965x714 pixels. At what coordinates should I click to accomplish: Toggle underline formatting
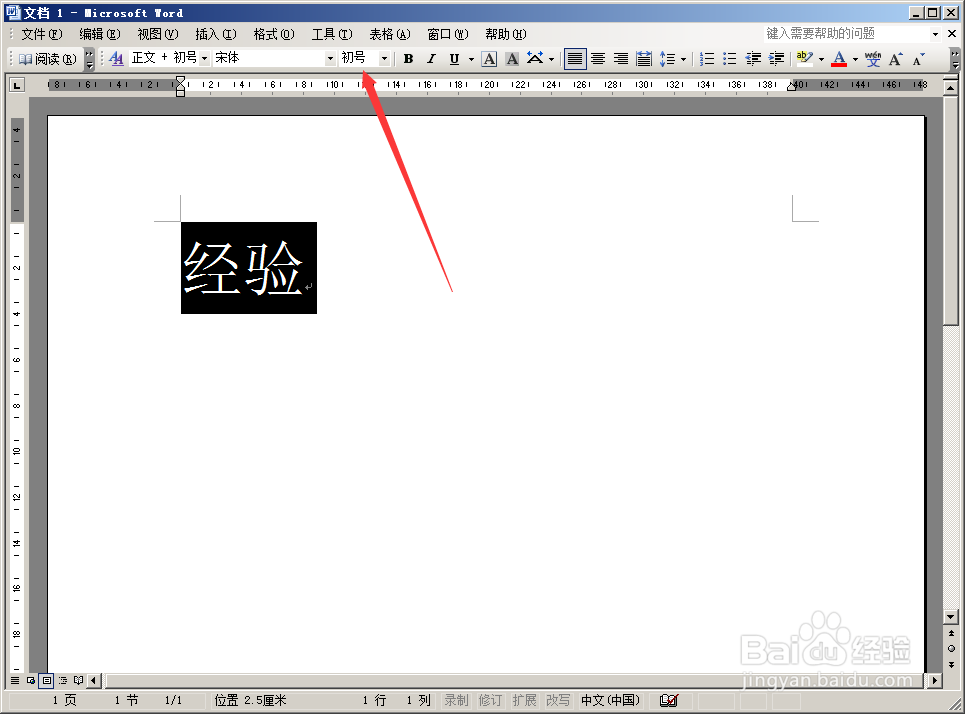tap(454, 58)
